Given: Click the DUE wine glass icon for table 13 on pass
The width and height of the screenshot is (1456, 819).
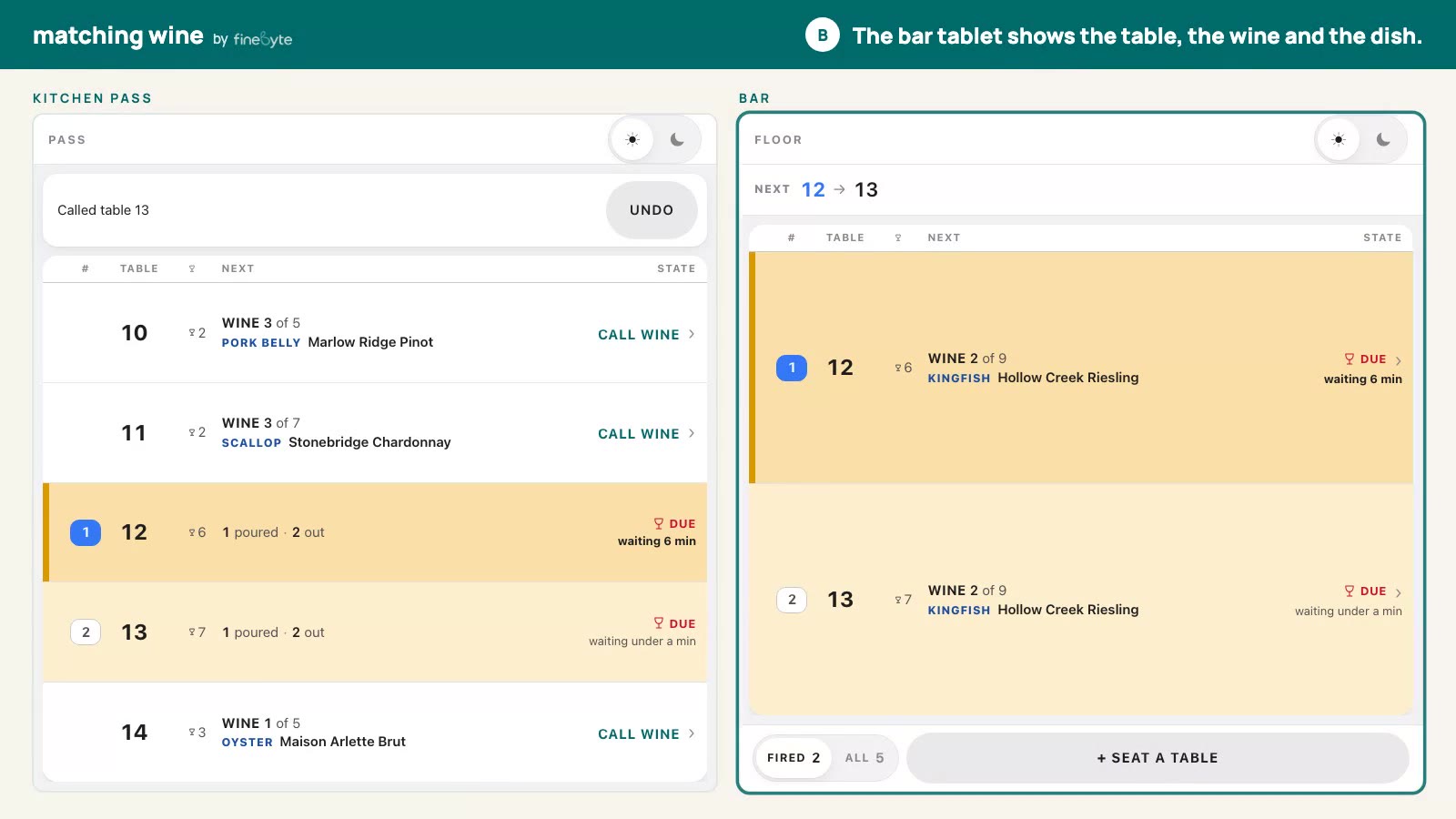Looking at the screenshot, I should click(x=659, y=623).
